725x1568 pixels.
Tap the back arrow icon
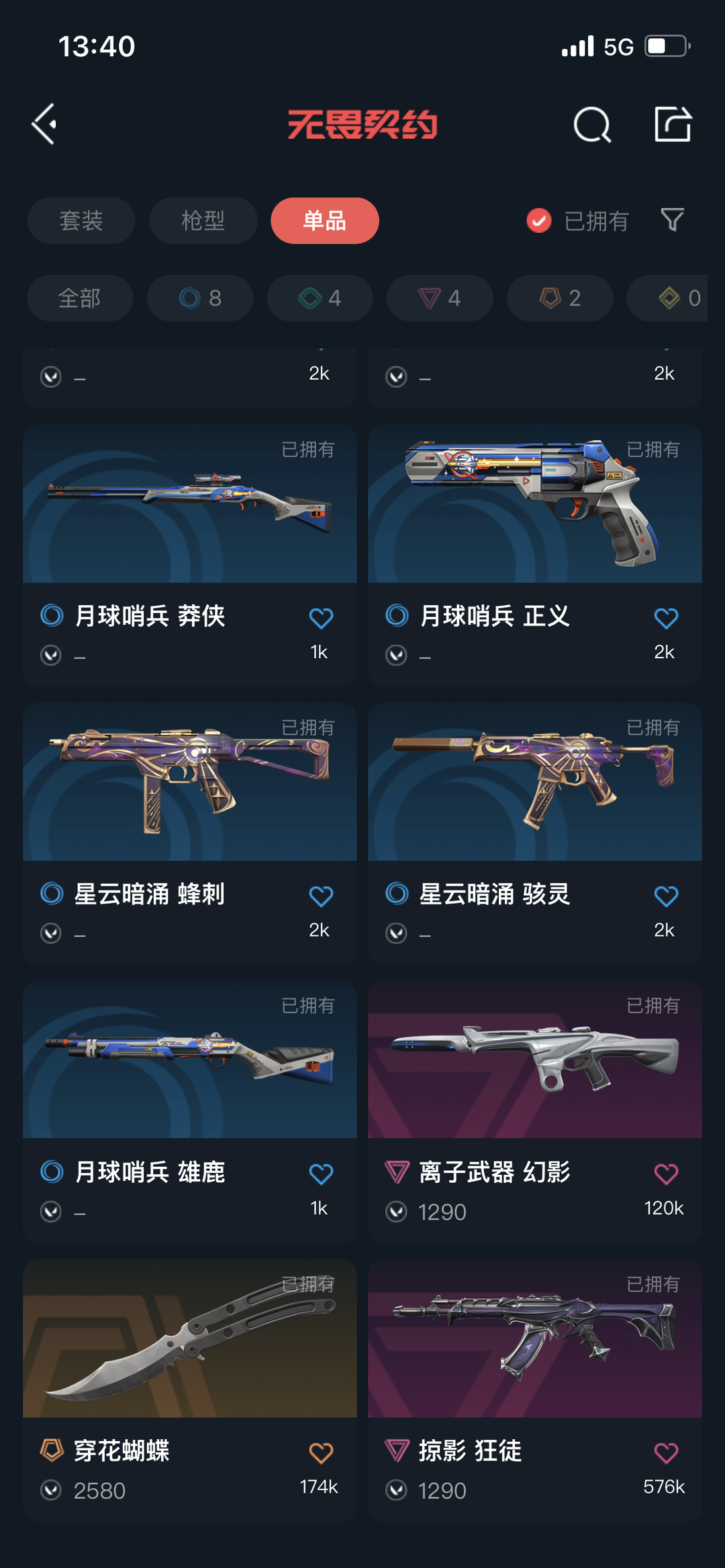(44, 124)
